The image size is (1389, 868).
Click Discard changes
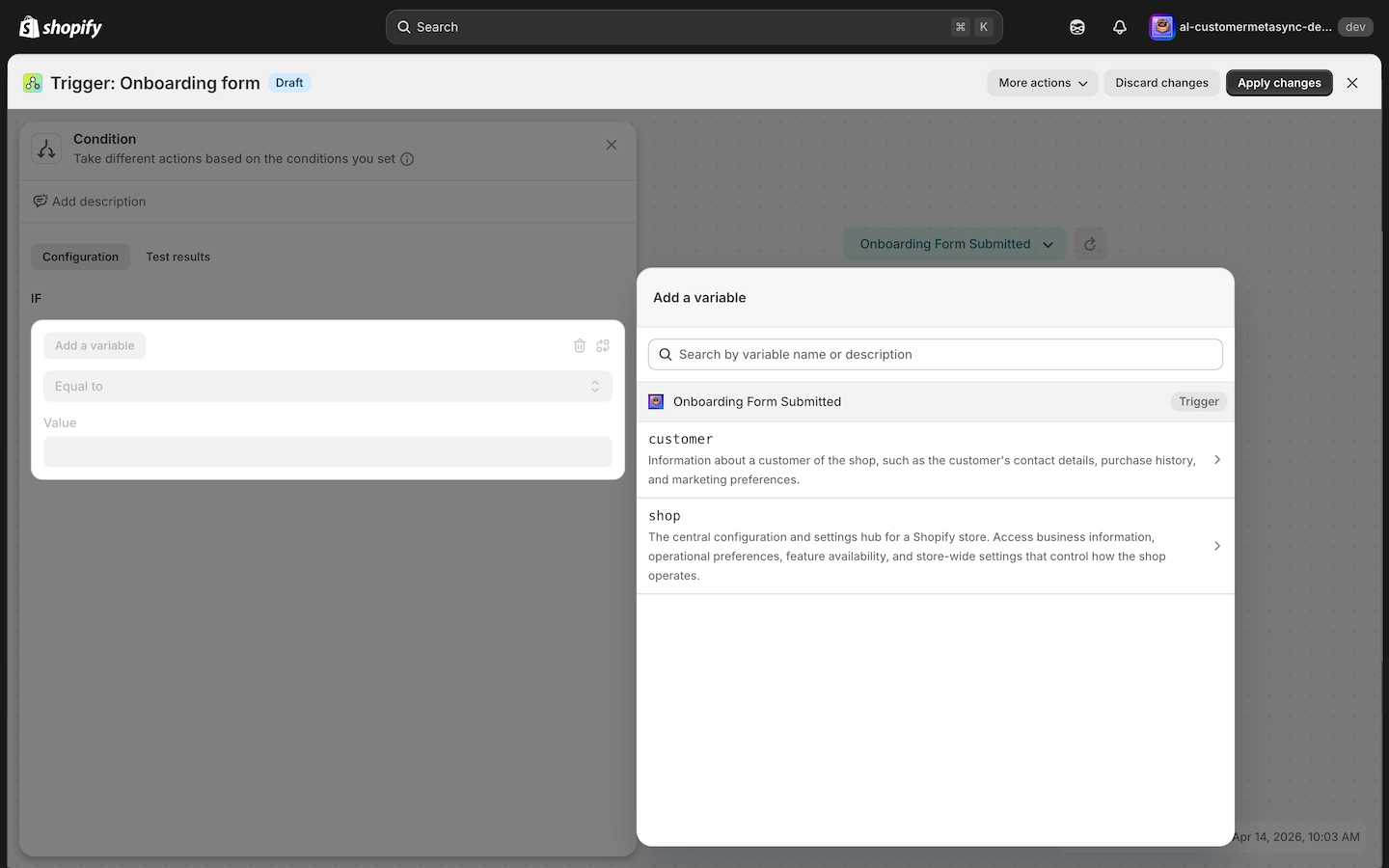(1161, 83)
